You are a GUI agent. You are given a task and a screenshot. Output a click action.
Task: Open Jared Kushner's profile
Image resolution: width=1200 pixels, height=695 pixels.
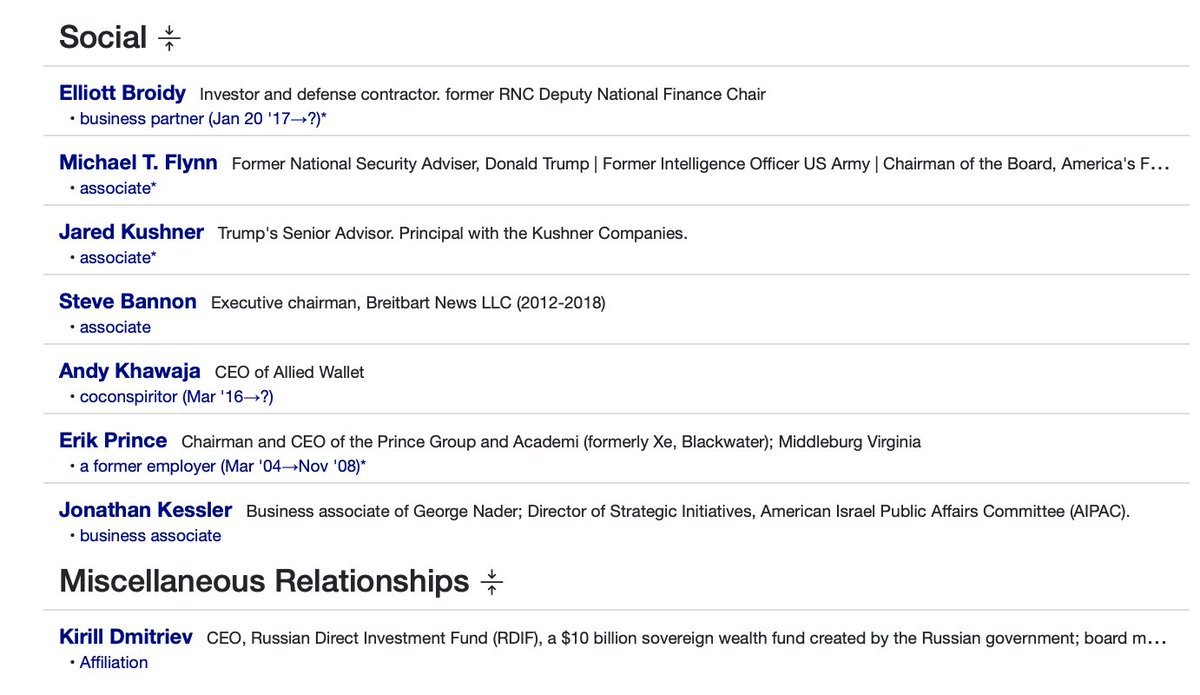131,232
